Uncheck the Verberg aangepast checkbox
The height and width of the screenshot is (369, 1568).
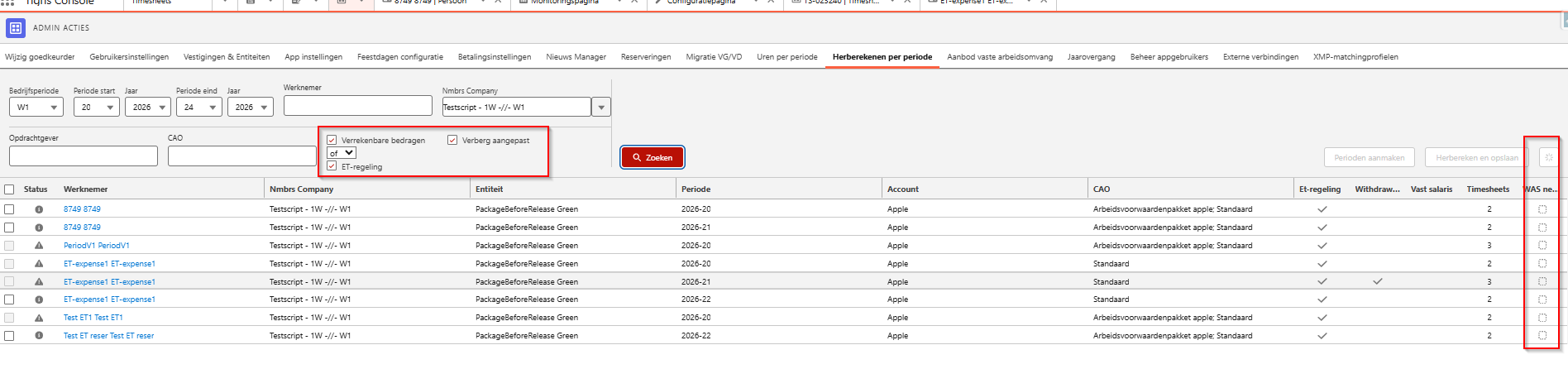click(x=452, y=141)
